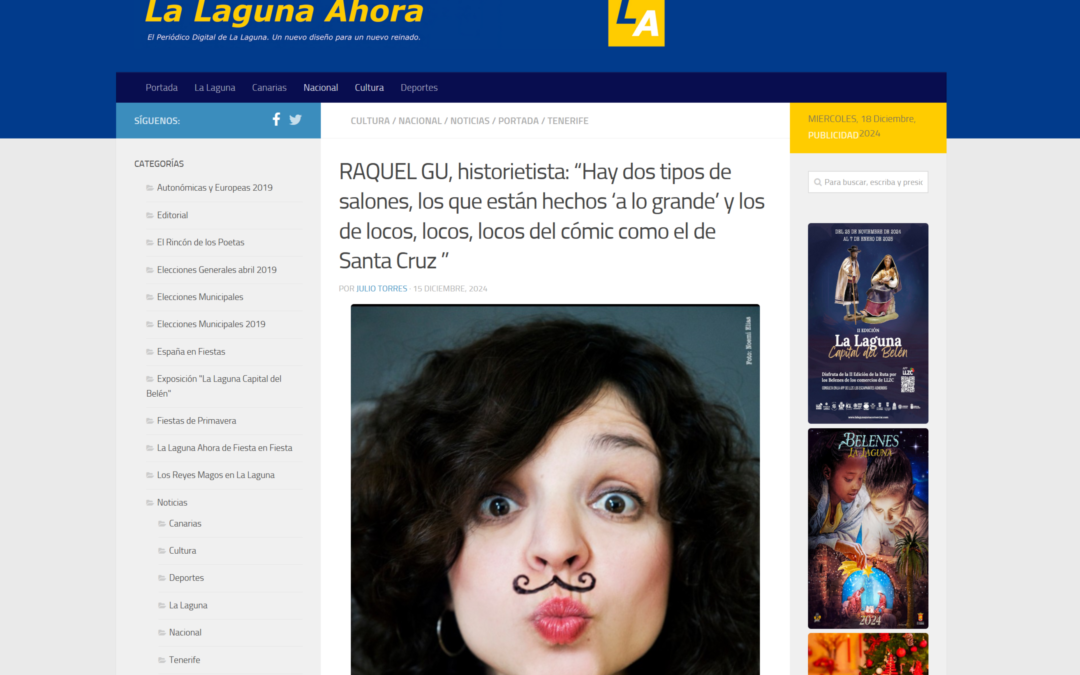Open Los Reyes Magos en La Laguna category
The height and width of the screenshot is (675, 1080).
[x=216, y=475]
